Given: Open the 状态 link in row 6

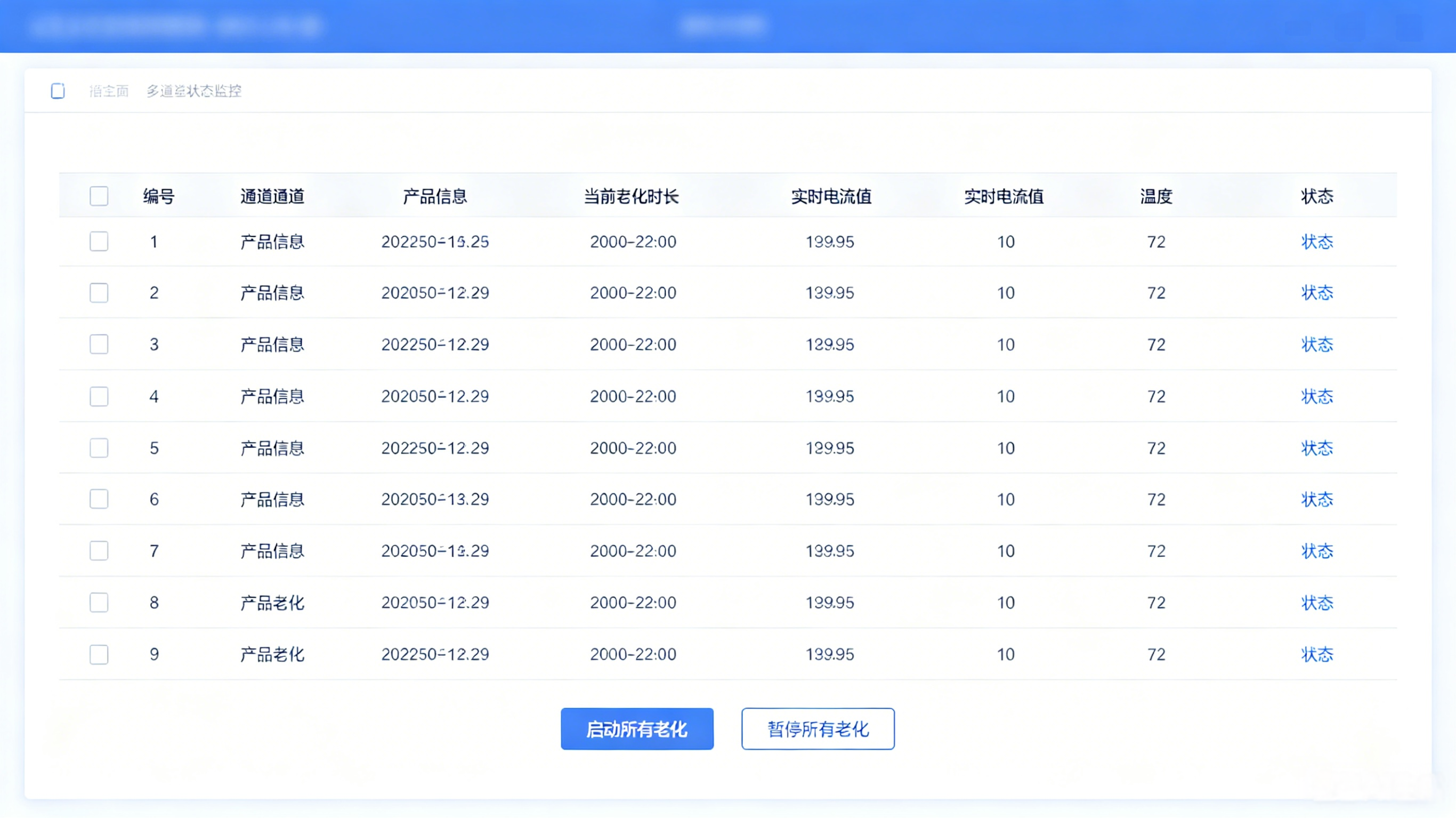Looking at the screenshot, I should click(x=1317, y=500).
